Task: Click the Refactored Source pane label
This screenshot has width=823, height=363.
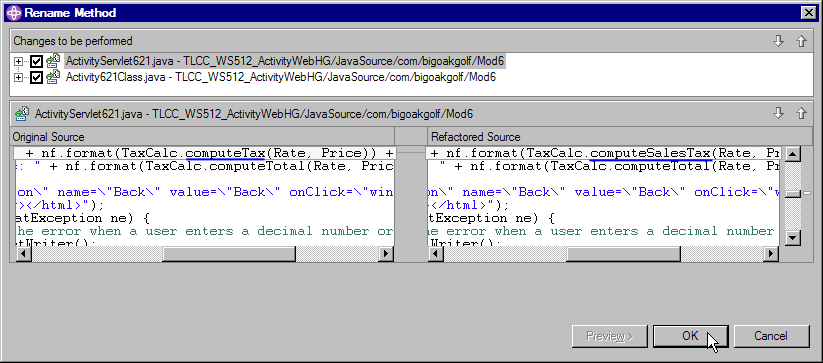Action: pyautogui.click(x=476, y=137)
